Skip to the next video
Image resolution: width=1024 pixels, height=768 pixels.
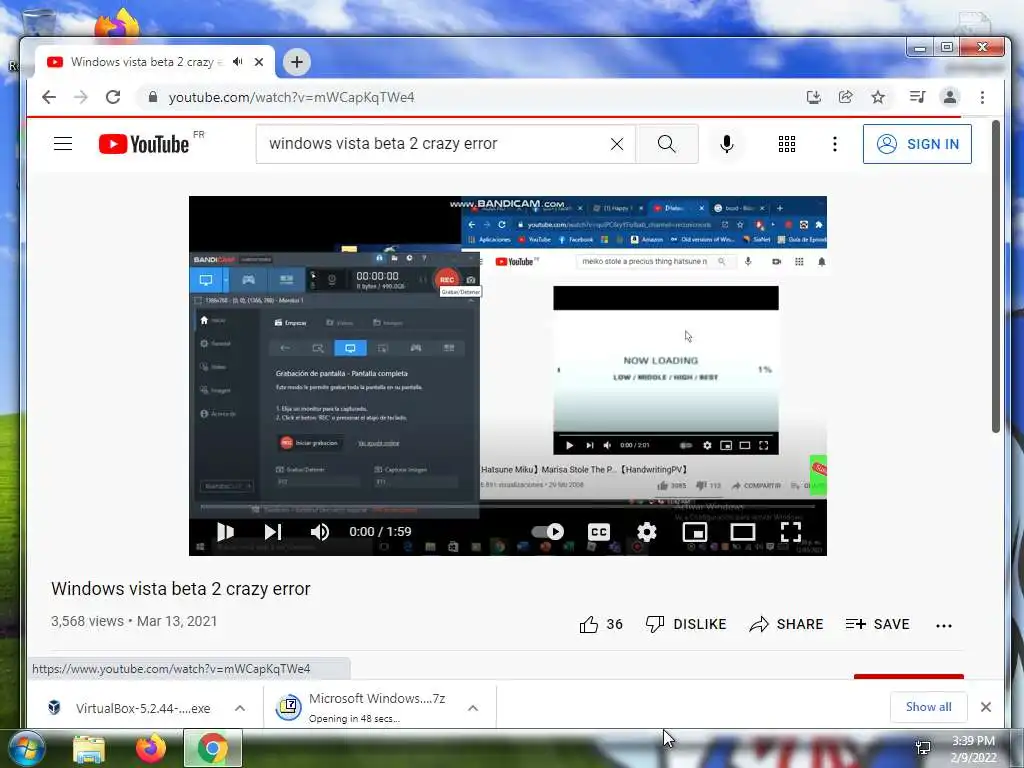[273, 532]
